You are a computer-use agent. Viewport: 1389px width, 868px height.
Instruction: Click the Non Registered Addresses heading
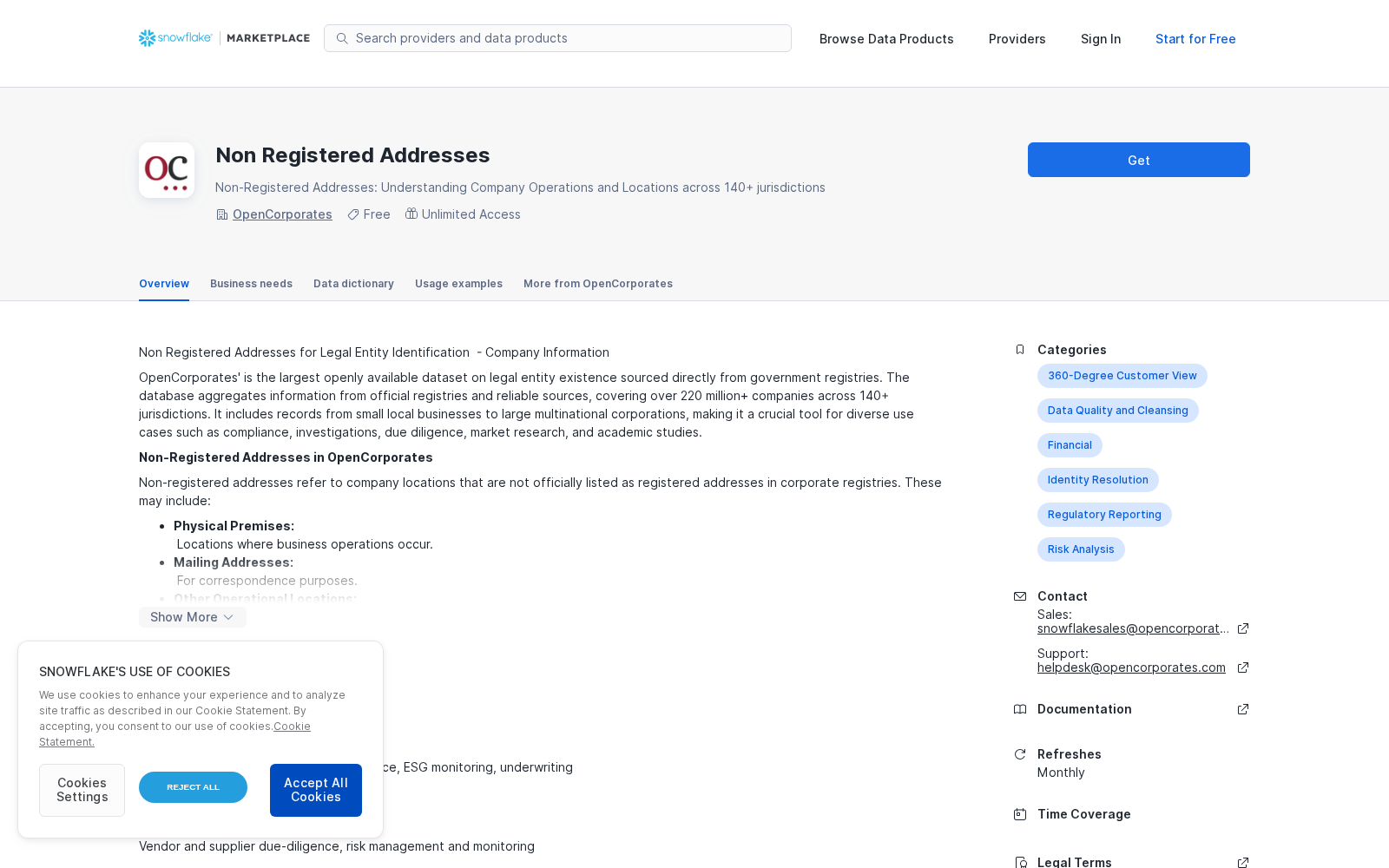click(352, 155)
